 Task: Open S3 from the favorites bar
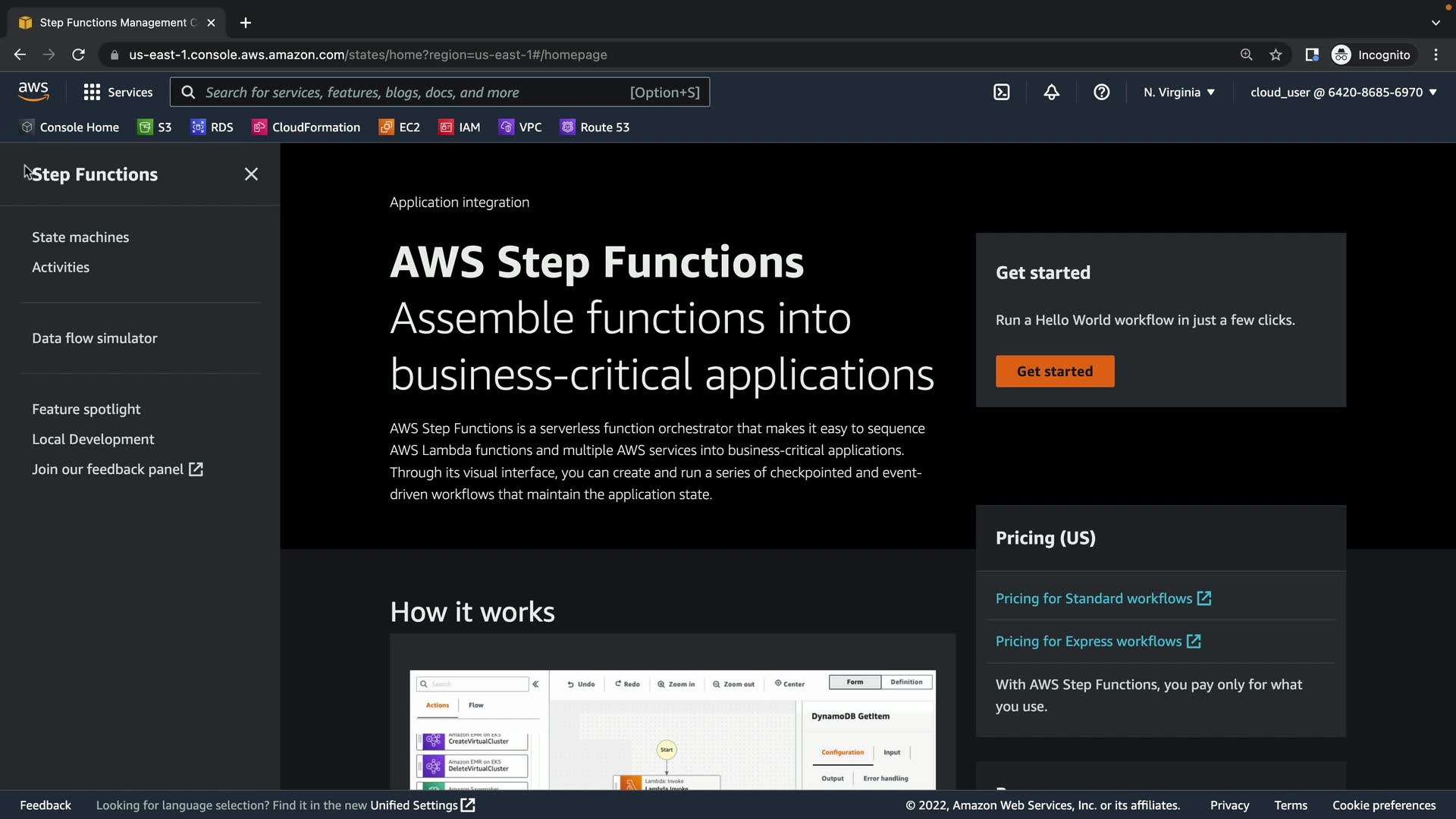pos(155,127)
